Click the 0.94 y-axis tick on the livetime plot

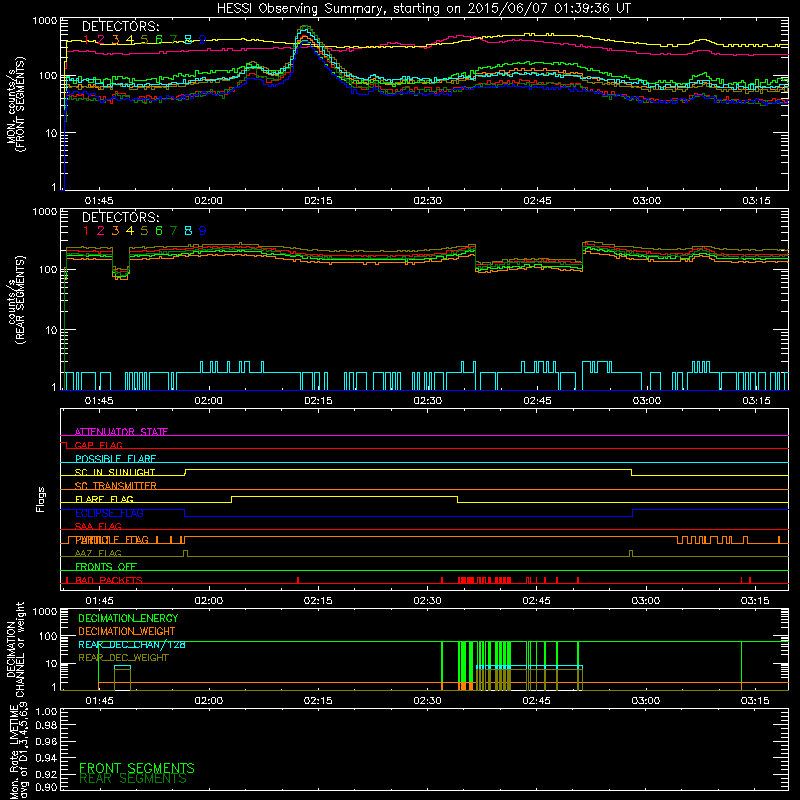[46, 758]
